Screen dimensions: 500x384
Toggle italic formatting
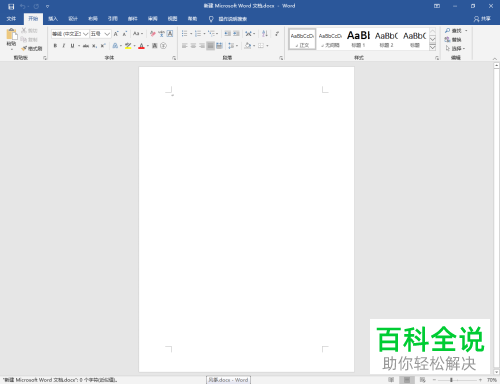pyautogui.click(x=63, y=46)
